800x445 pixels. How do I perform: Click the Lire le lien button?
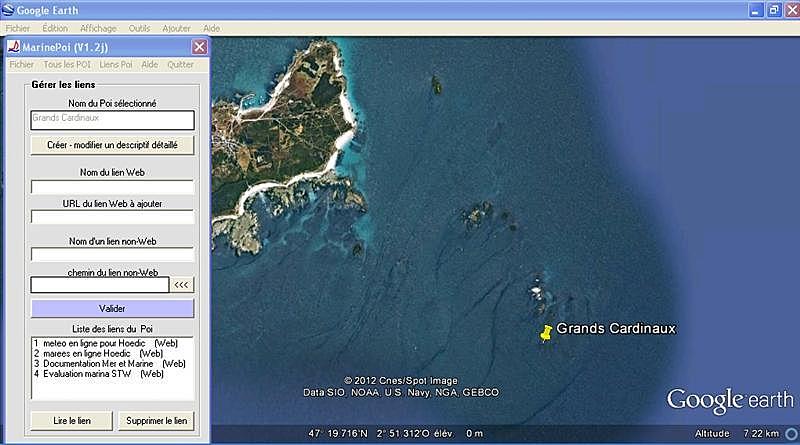(x=72, y=421)
